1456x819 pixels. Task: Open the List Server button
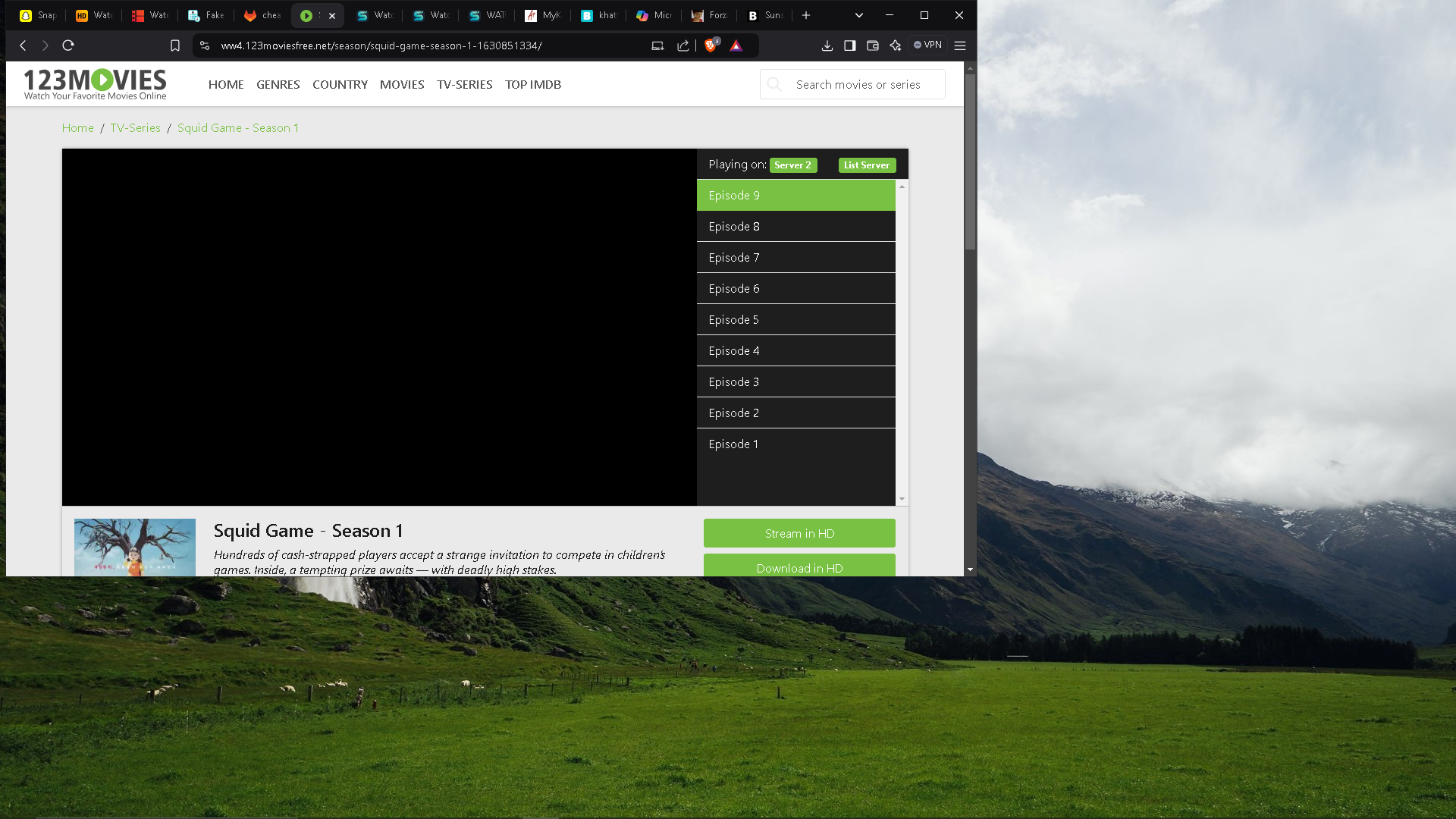[x=867, y=165]
